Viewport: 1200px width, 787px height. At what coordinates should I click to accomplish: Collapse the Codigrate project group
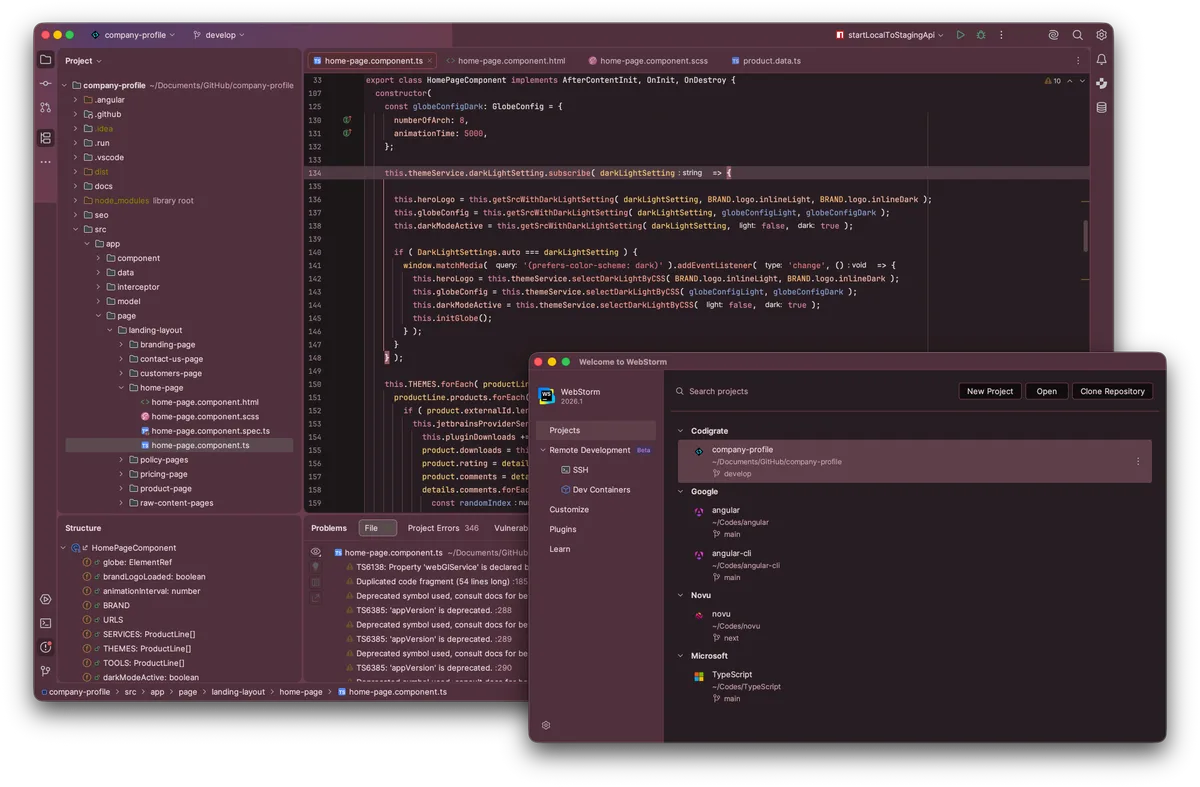pos(682,431)
